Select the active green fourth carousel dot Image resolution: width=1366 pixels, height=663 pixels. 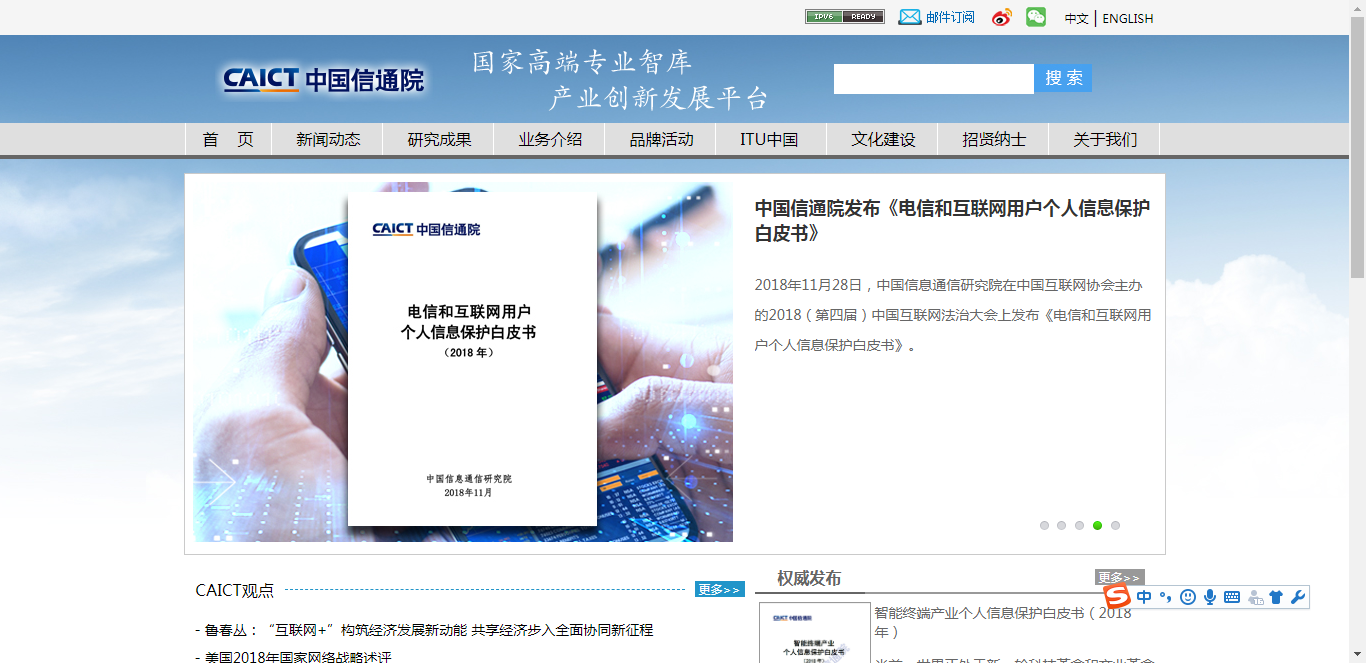coord(1097,525)
